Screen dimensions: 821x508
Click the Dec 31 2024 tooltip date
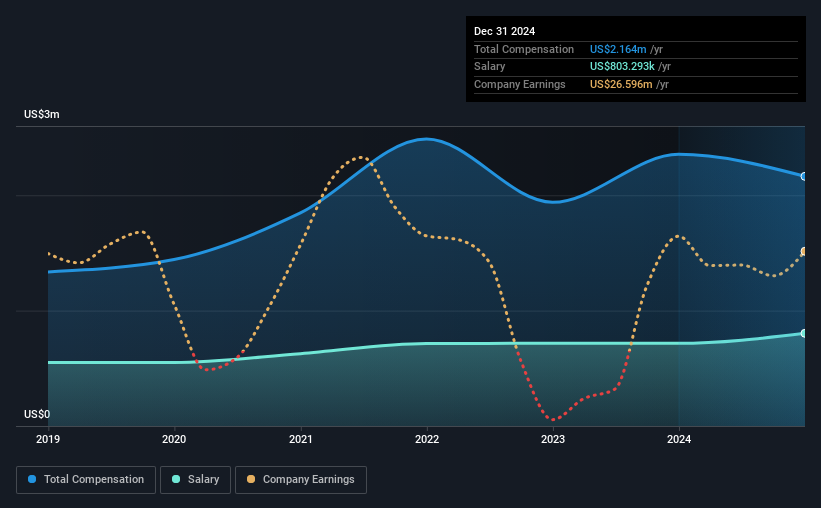coord(504,31)
